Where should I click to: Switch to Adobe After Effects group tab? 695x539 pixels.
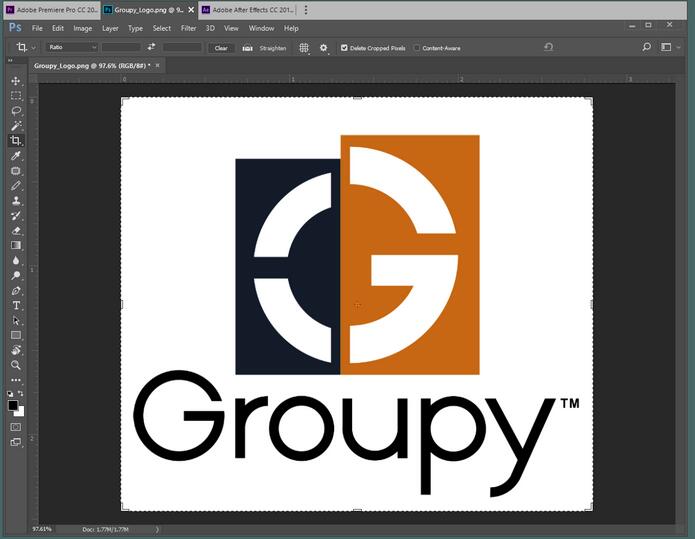point(247,10)
